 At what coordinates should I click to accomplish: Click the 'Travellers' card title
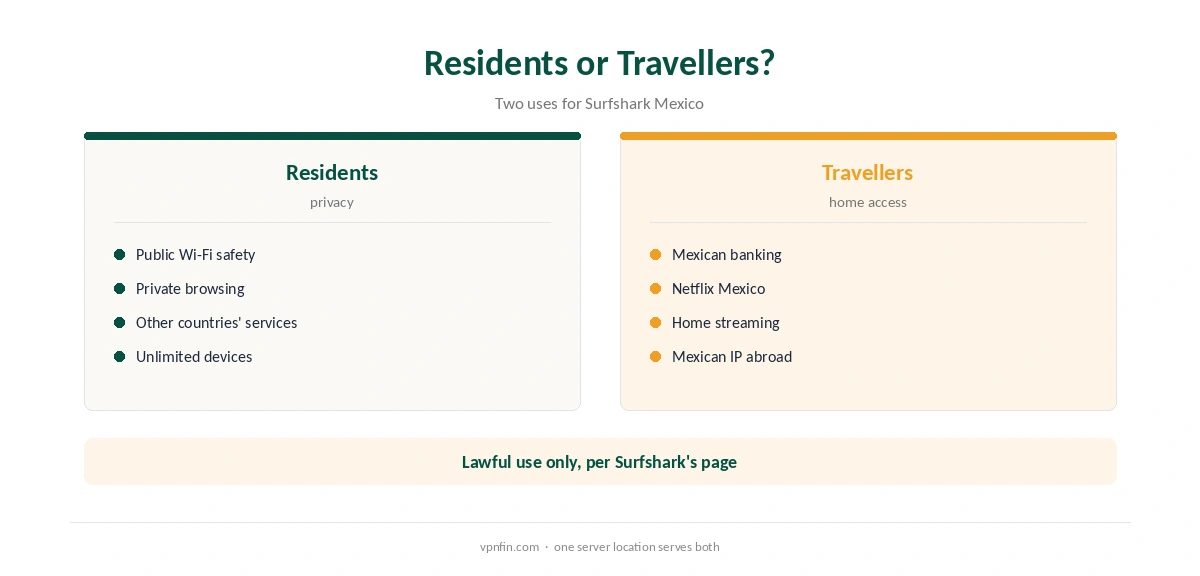867,172
